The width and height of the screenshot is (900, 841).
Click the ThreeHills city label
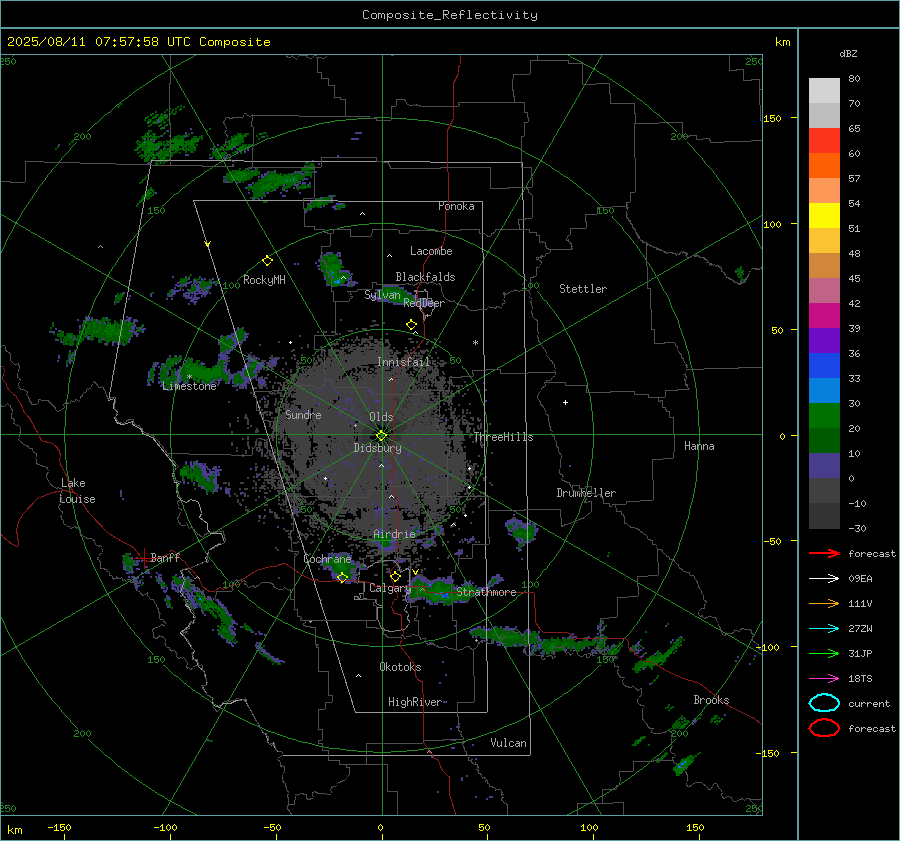click(x=503, y=437)
